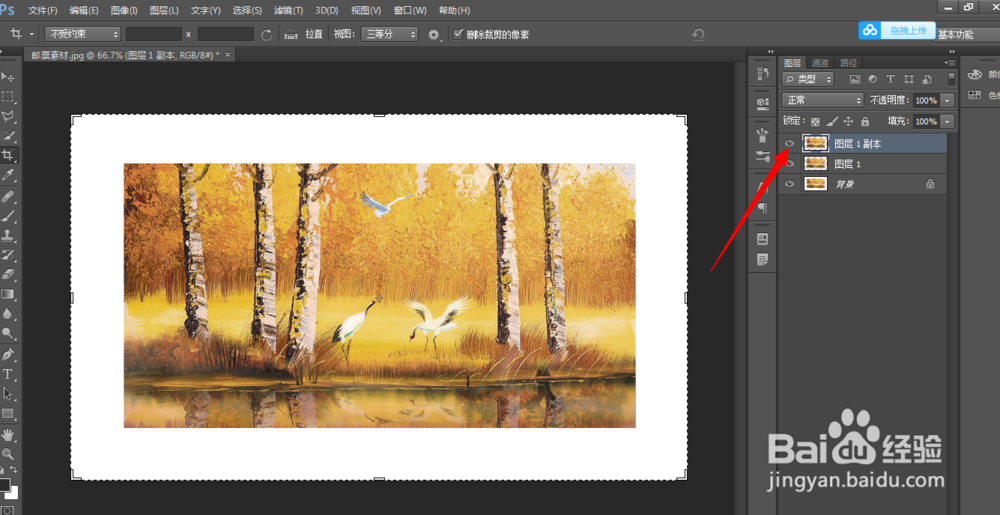The height and width of the screenshot is (515, 1000).
Task: Select the Rectangle shape tool
Action: point(8,413)
